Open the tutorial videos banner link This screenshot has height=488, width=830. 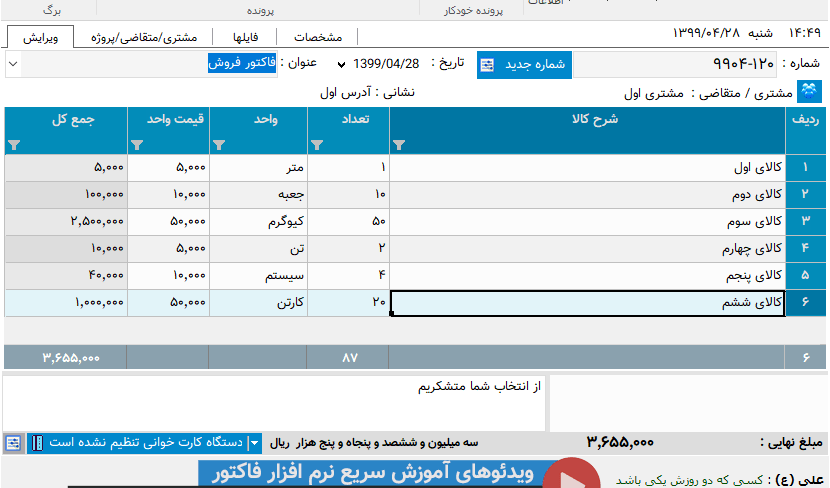(371, 474)
